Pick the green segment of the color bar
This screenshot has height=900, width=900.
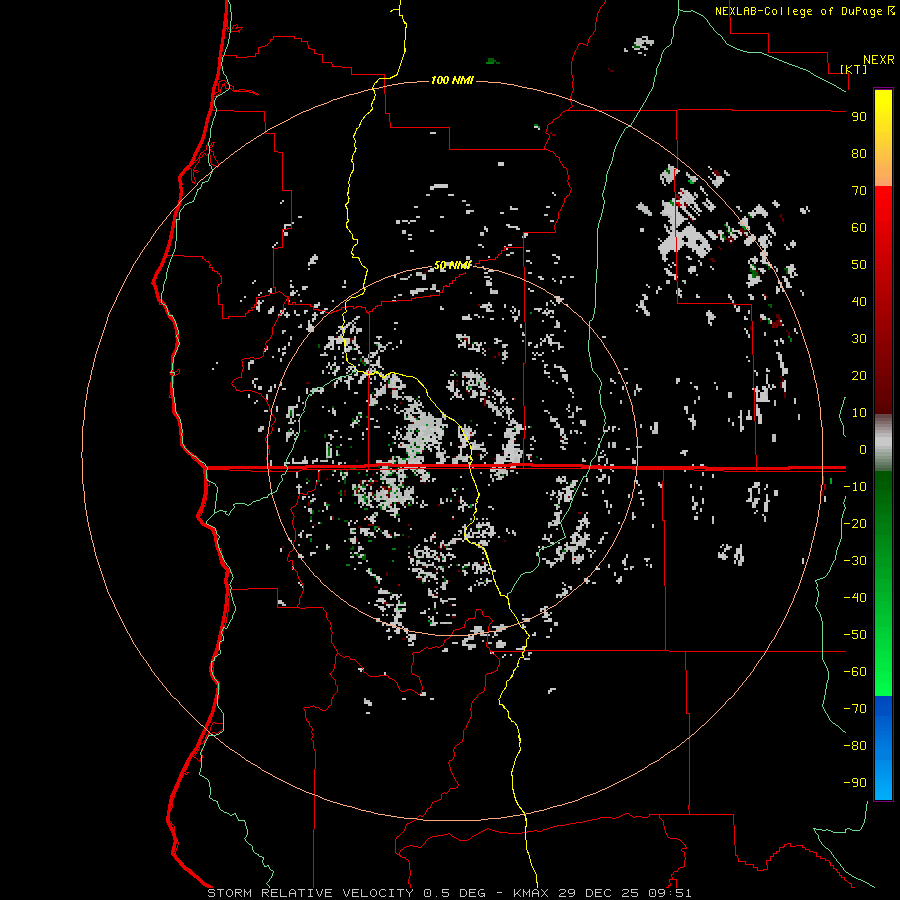(883, 584)
